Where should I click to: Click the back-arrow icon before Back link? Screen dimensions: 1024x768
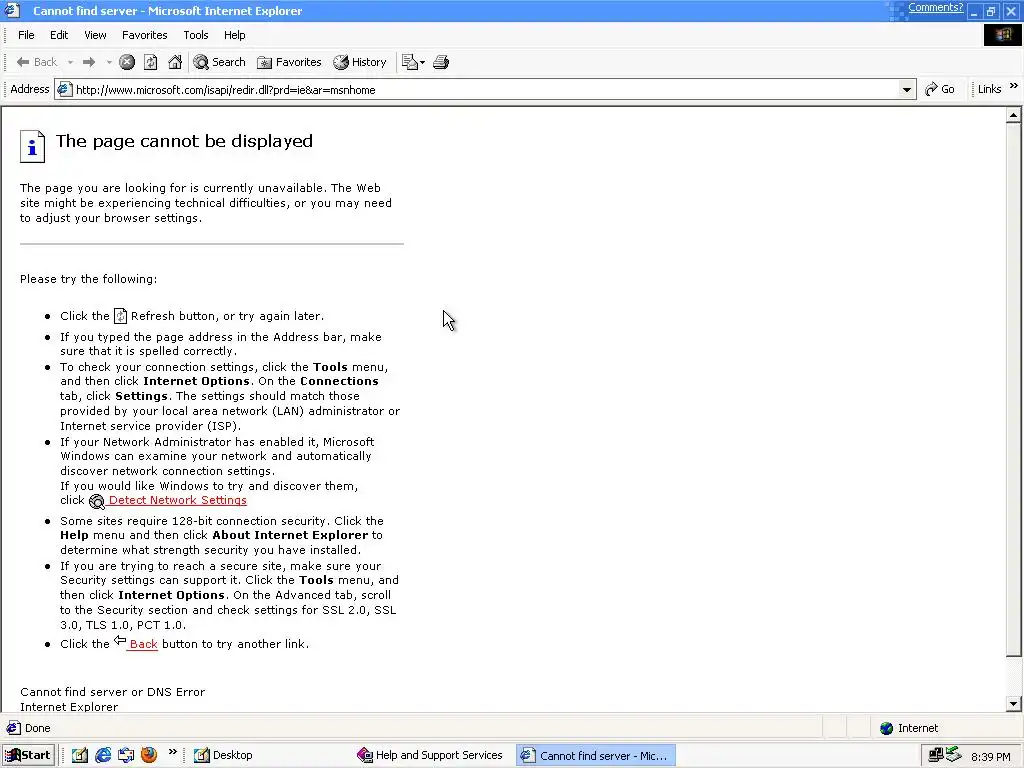coord(120,641)
